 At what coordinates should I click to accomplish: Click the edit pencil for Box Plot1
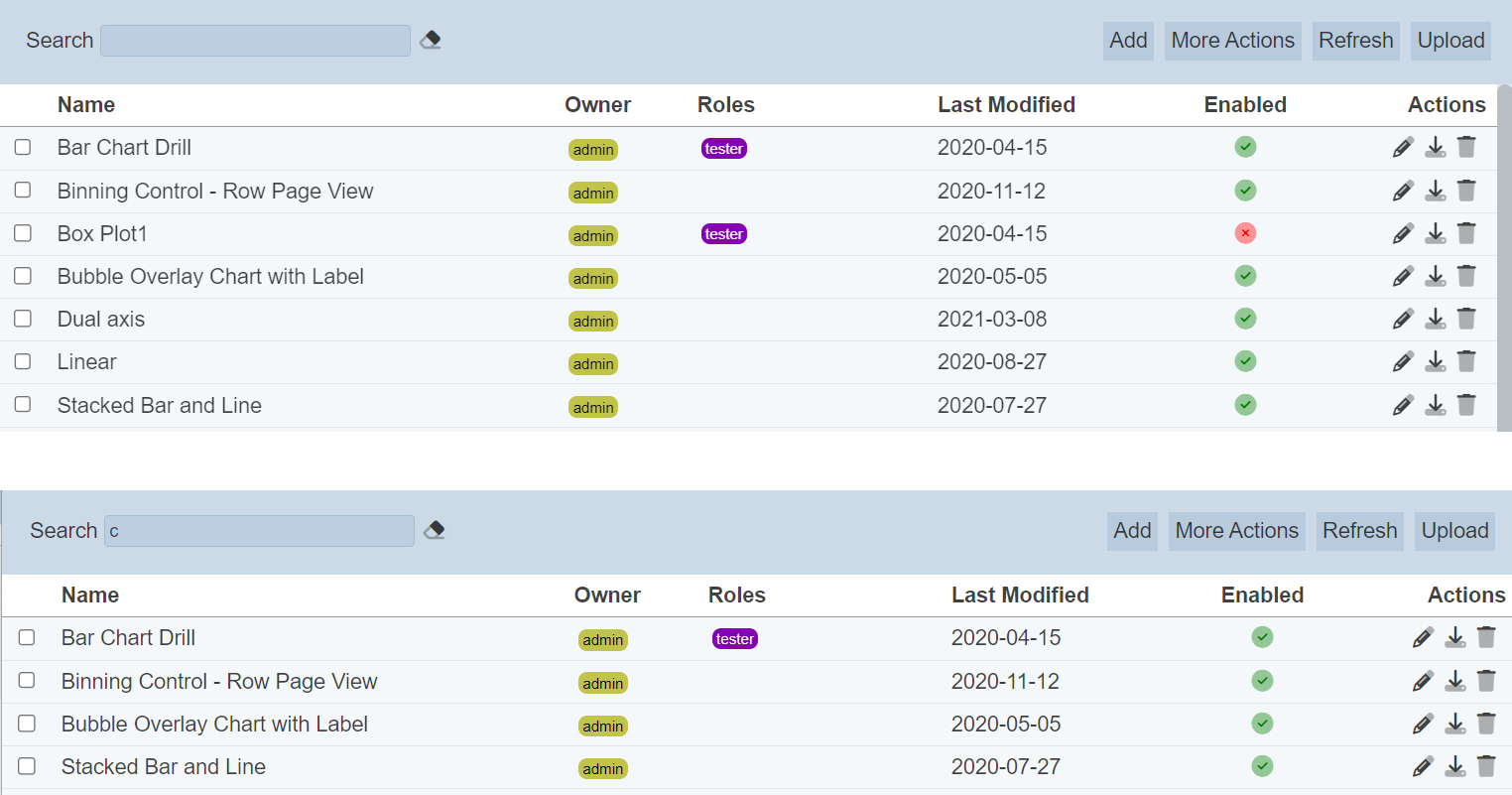click(x=1402, y=234)
